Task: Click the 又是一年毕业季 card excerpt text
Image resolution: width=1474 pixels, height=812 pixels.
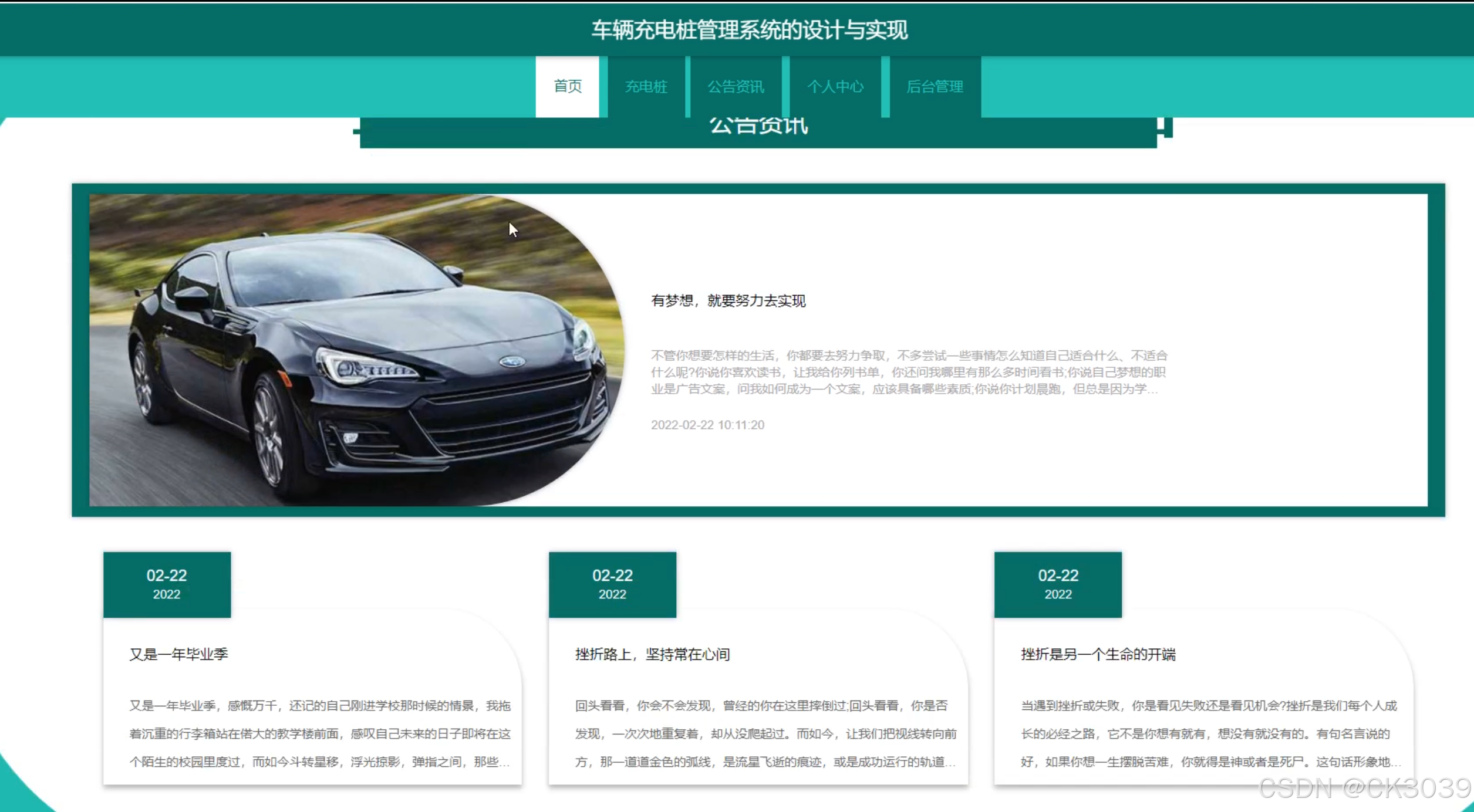Action: pos(320,733)
